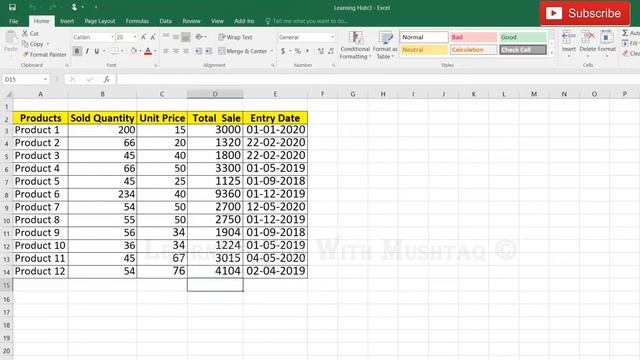Apply fill color paint bucket
Viewport: 640px width, 360px height.
click(133, 51)
